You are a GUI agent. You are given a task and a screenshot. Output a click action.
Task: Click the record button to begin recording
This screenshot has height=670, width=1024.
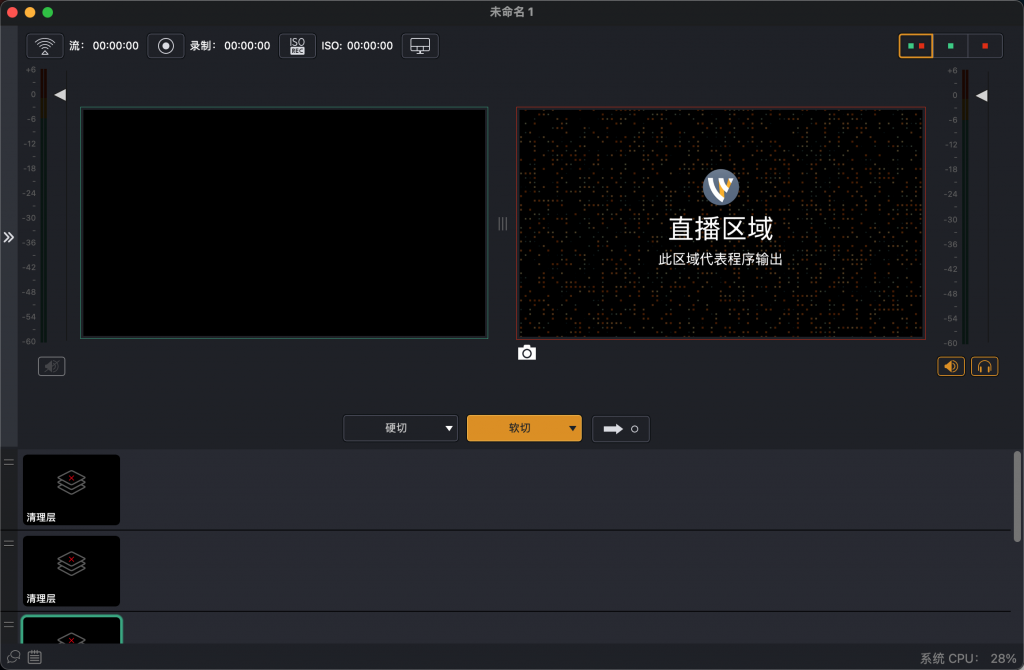pos(165,45)
